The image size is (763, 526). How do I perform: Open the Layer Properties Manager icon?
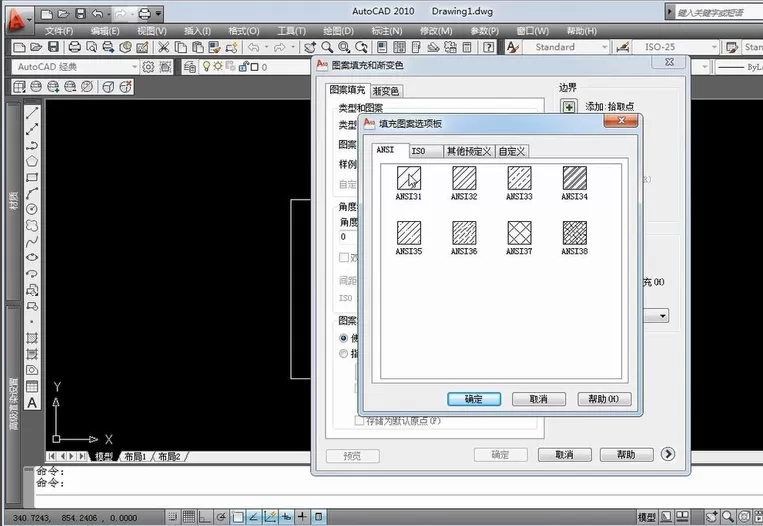[x=190, y=67]
